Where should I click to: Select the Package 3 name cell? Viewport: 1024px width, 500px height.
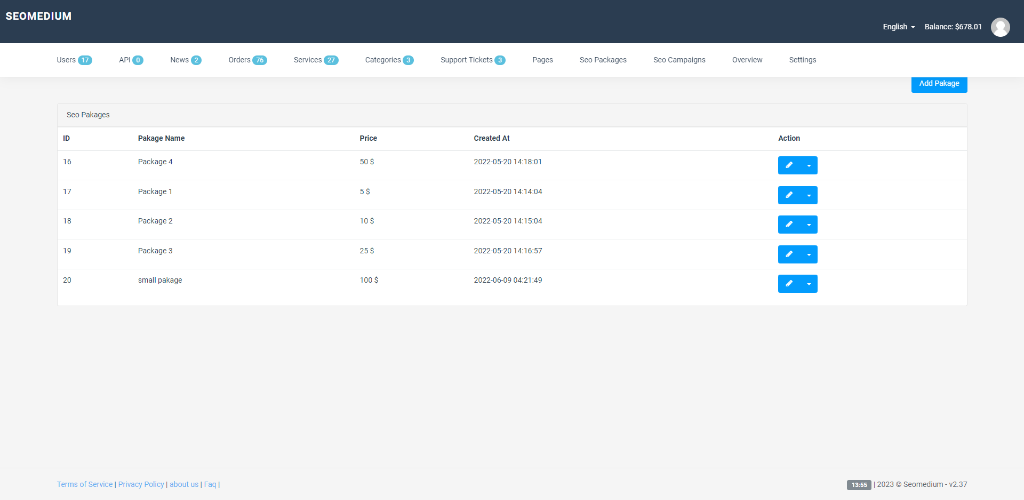pos(155,251)
